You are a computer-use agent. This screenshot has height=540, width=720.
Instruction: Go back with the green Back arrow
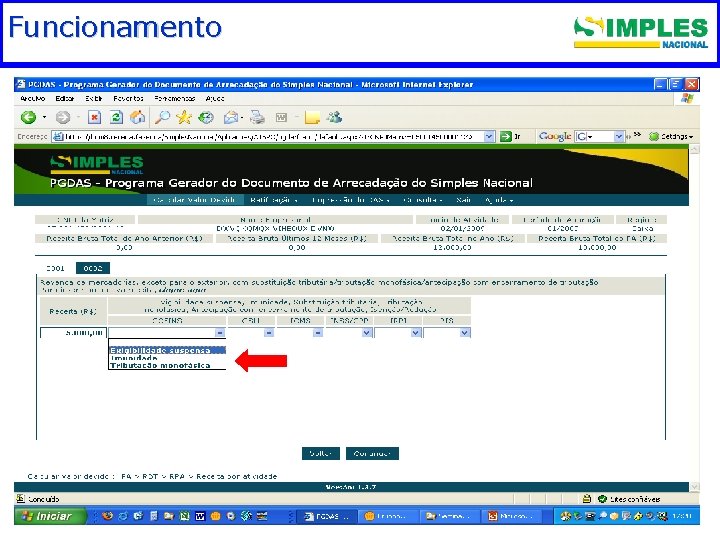(28, 118)
